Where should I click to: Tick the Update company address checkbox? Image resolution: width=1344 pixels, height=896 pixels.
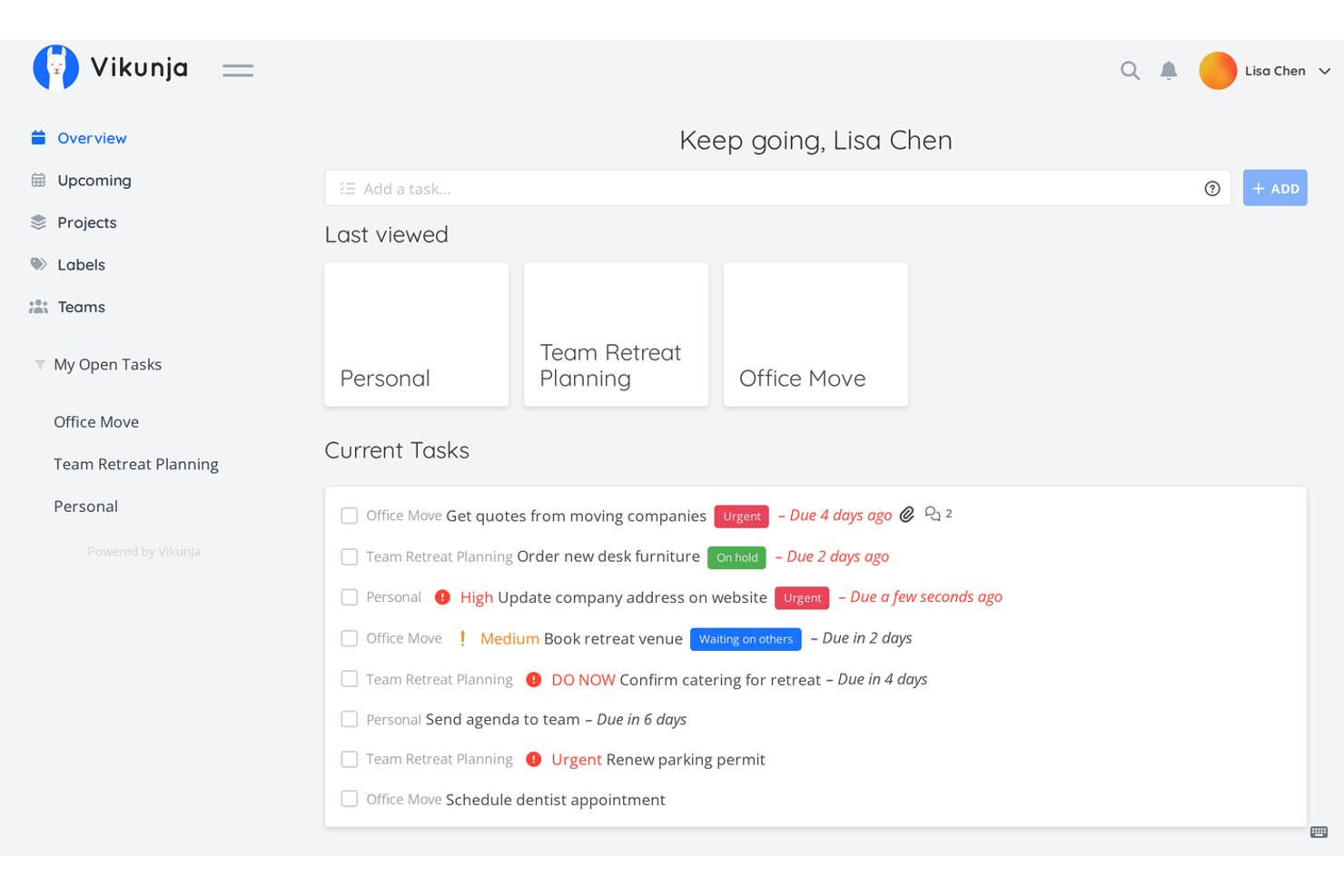[349, 597]
